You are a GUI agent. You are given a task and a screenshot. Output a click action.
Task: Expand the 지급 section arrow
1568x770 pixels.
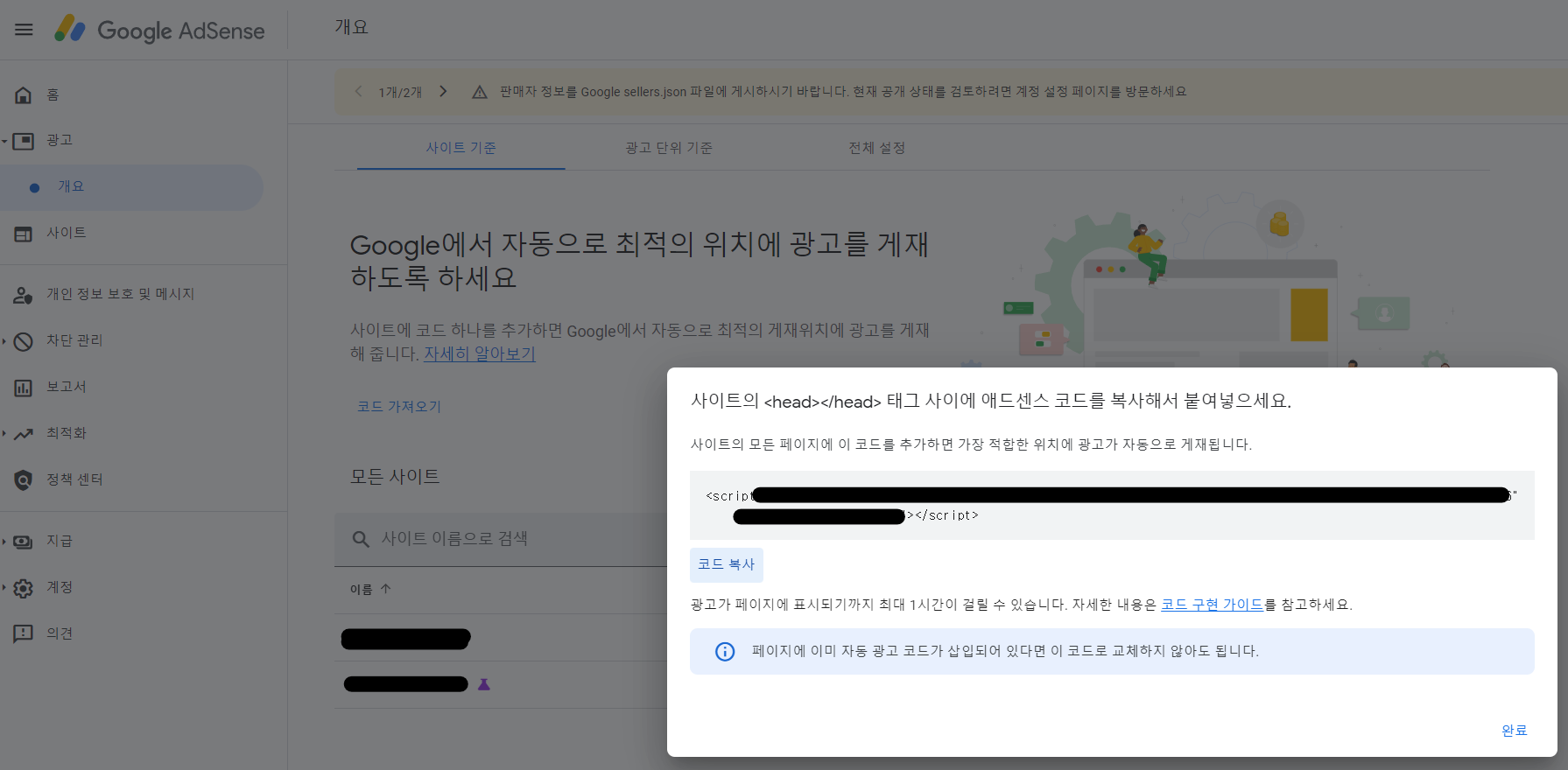(x=4, y=542)
